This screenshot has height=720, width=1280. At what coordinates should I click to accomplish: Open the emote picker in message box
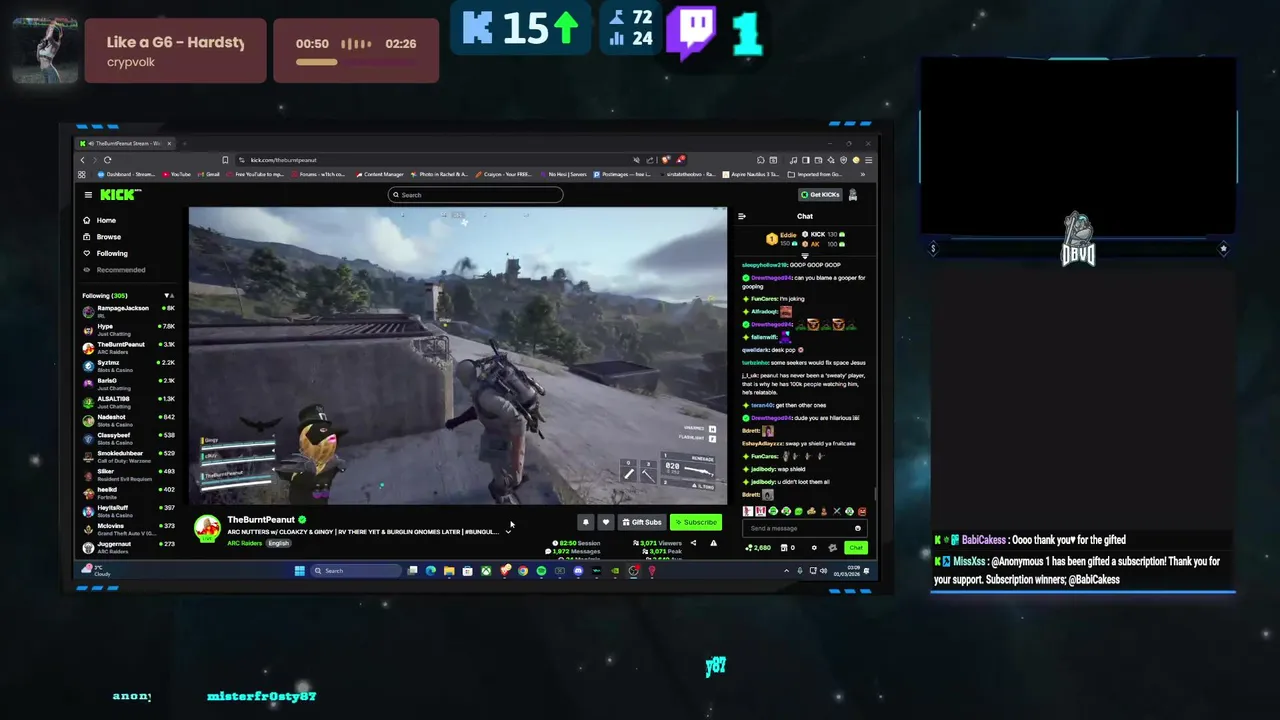[858, 528]
